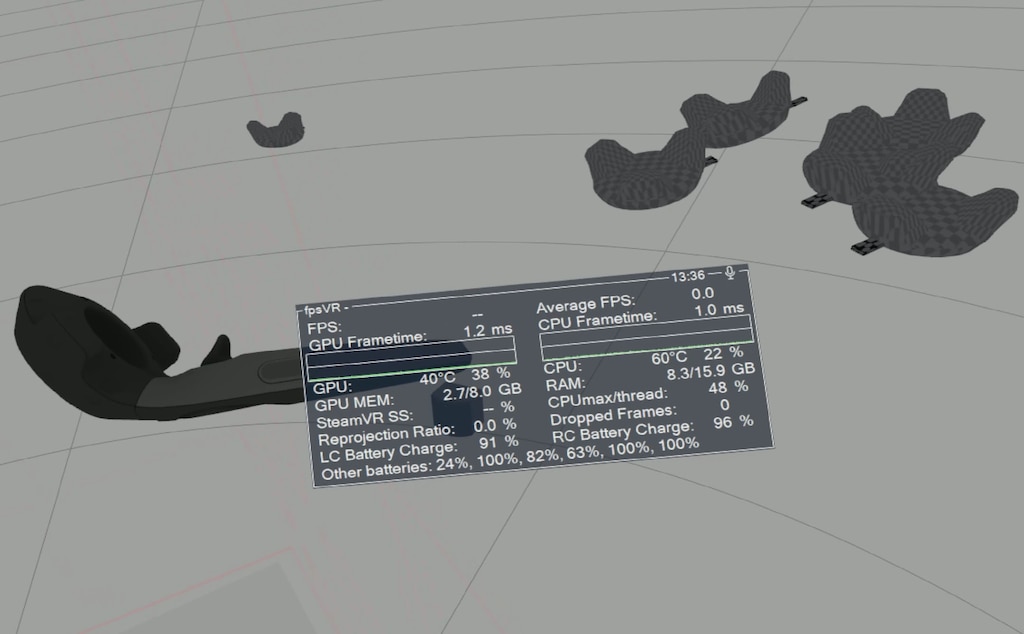Click the RC Battery Charge reading
The height and width of the screenshot is (634, 1024).
coord(651,428)
